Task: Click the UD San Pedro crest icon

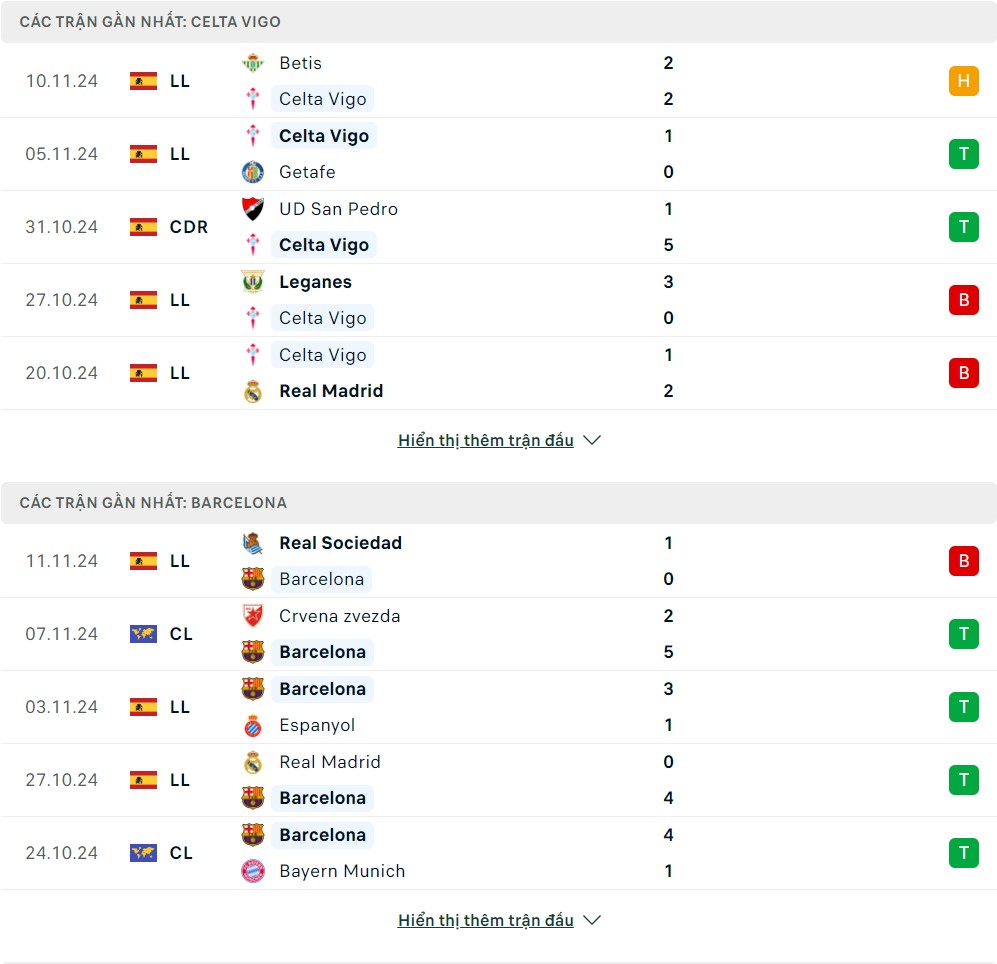Action: click(x=252, y=209)
